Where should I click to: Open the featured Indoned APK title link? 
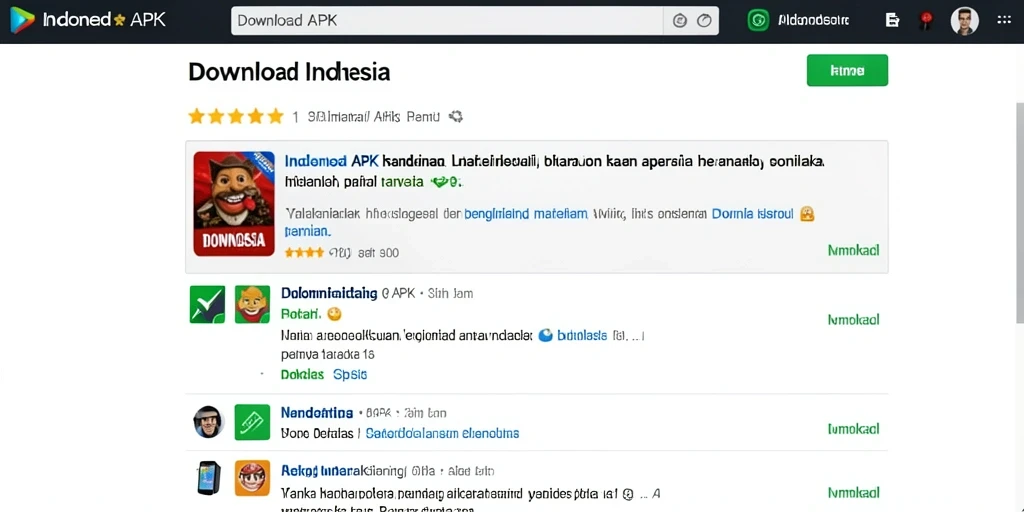coord(332,160)
